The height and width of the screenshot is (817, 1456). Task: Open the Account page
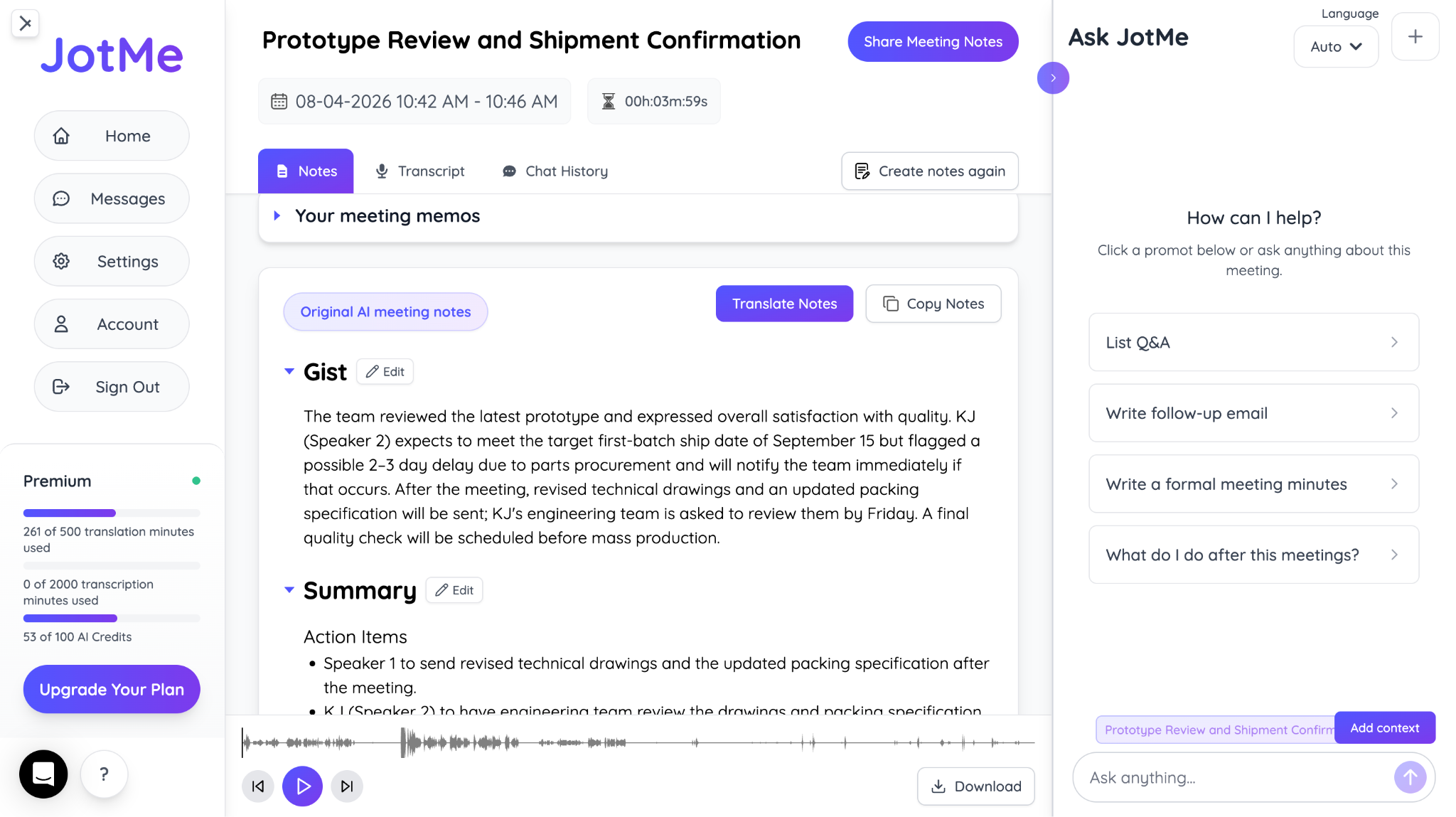[112, 324]
